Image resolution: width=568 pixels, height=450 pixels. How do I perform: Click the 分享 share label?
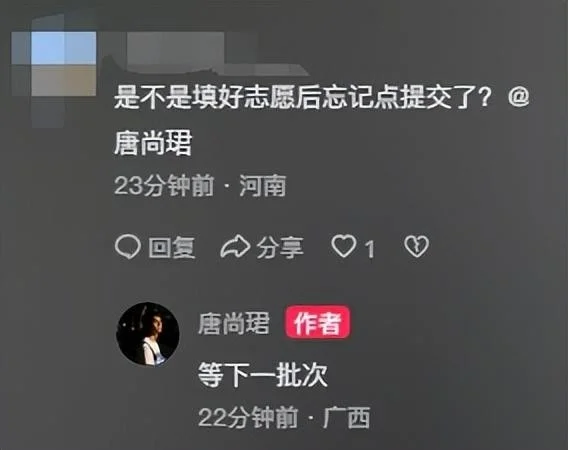point(280,248)
